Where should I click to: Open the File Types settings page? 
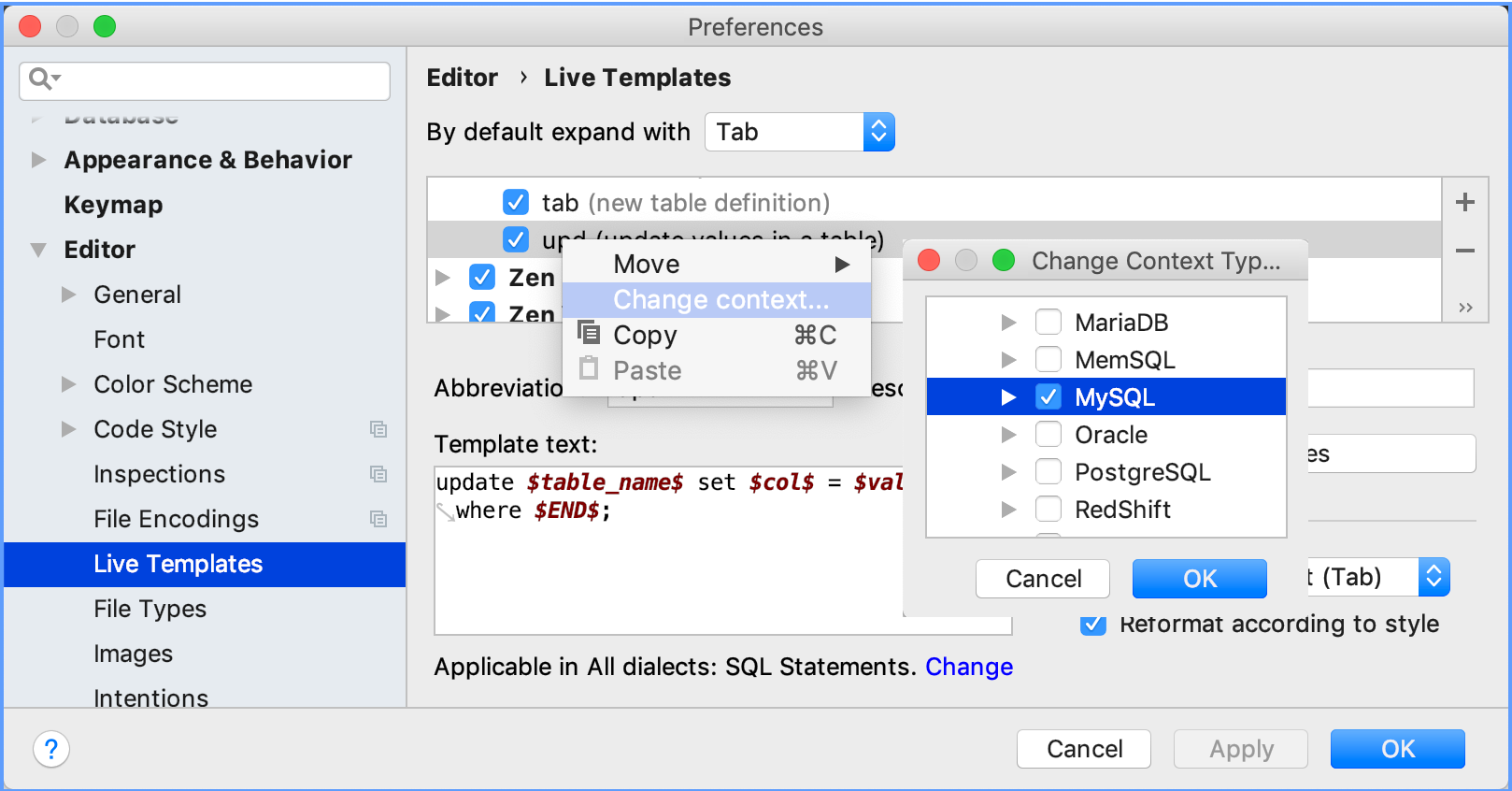(150, 609)
